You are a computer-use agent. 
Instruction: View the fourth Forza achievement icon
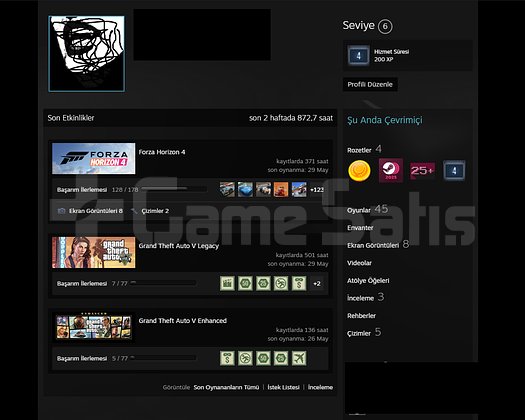pyautogui.click(x=281, y=190)
